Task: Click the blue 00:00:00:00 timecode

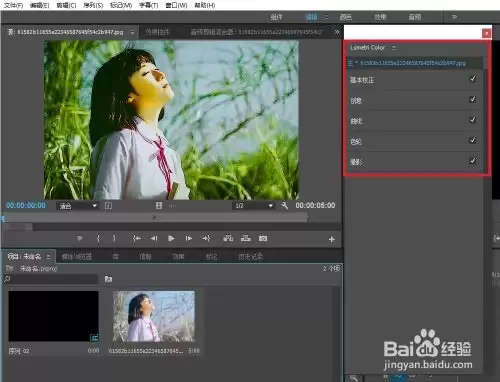Action: coord(26,205)
